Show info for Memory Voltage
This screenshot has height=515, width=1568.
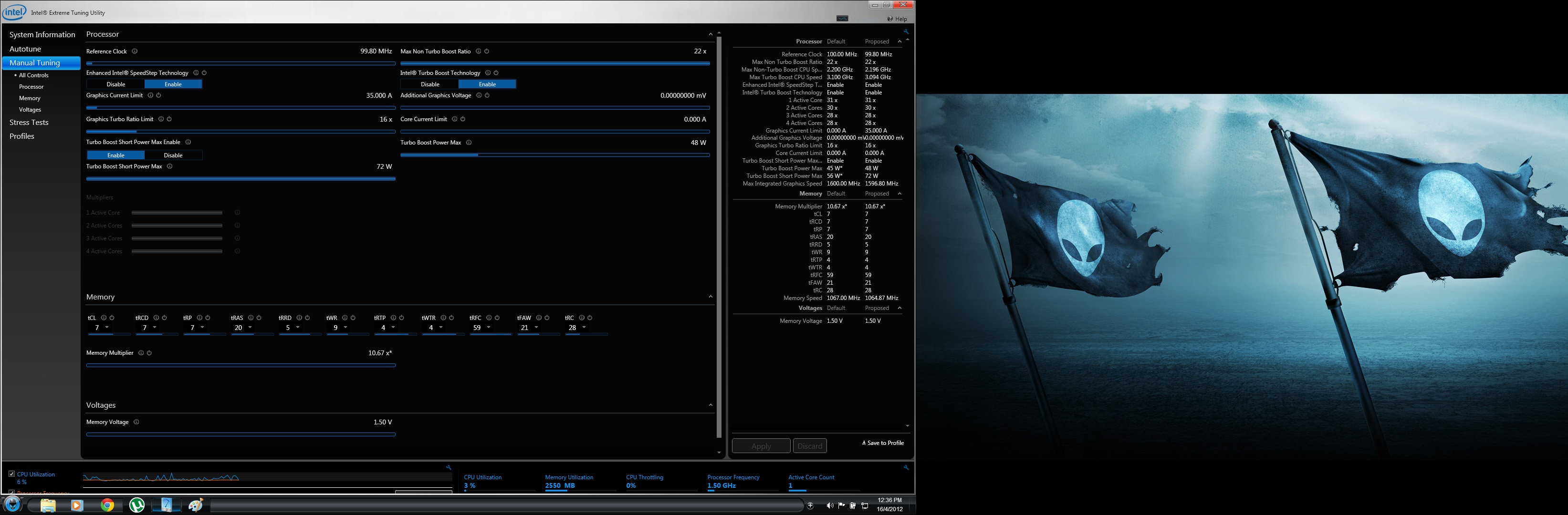click(136, 422)
